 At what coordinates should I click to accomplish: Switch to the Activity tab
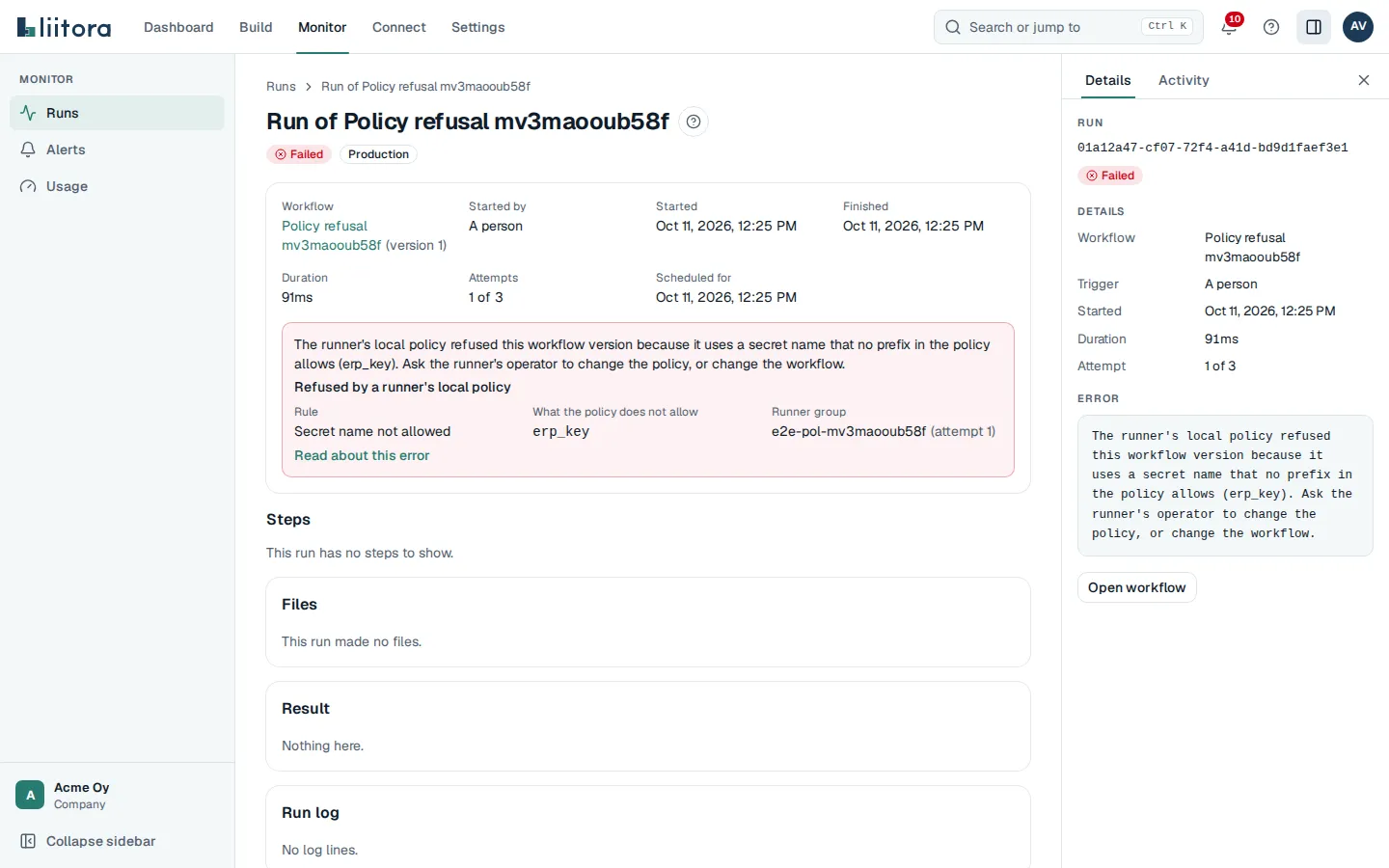[1184, 80]
